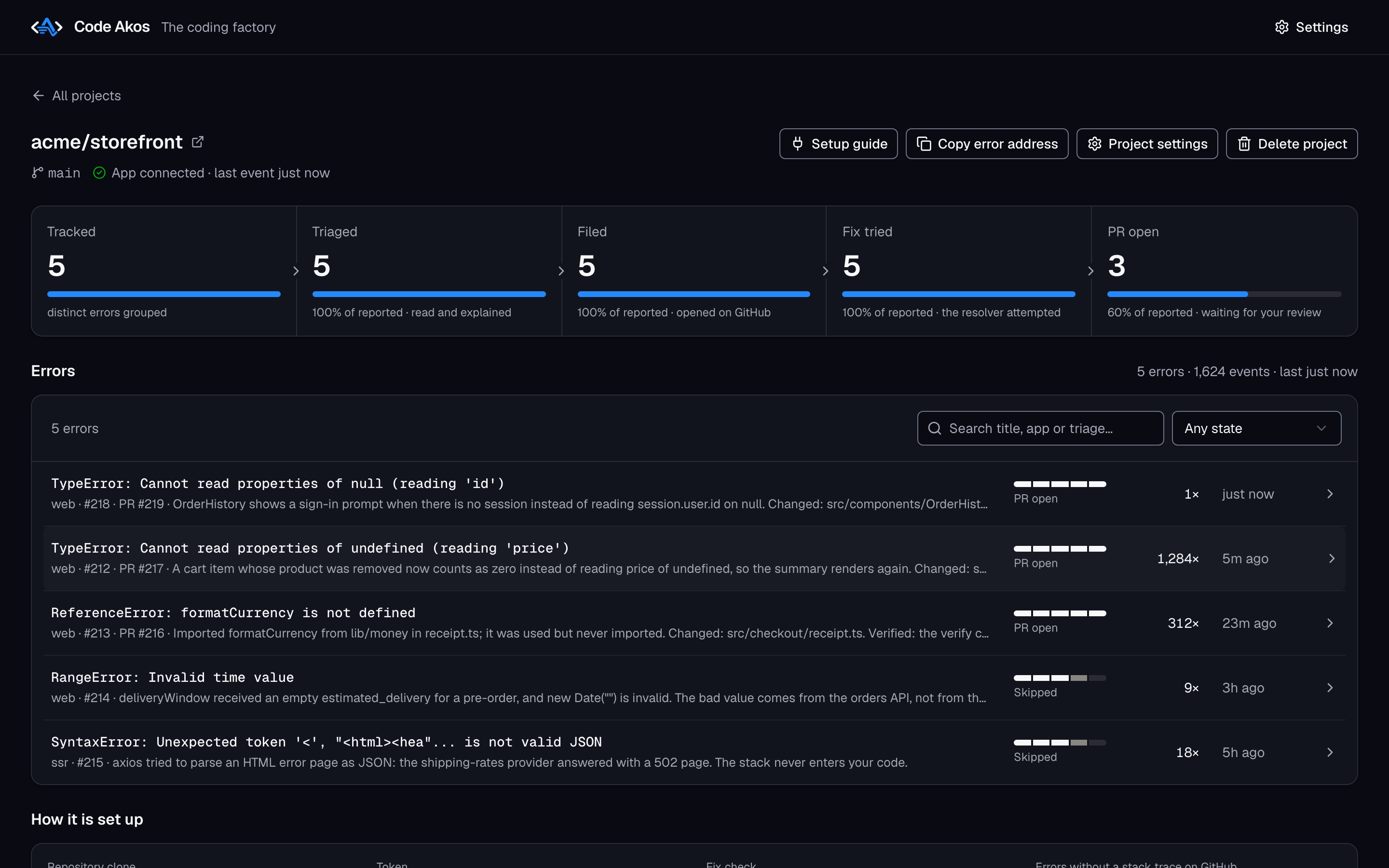Open the Any state filter dropdown
This screenshot has height=868, width=1389.
point(1256,428)
